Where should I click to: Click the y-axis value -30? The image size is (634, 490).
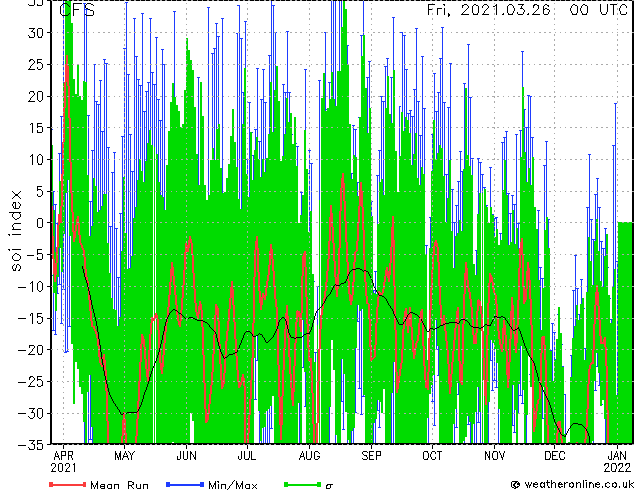point(31,414)
